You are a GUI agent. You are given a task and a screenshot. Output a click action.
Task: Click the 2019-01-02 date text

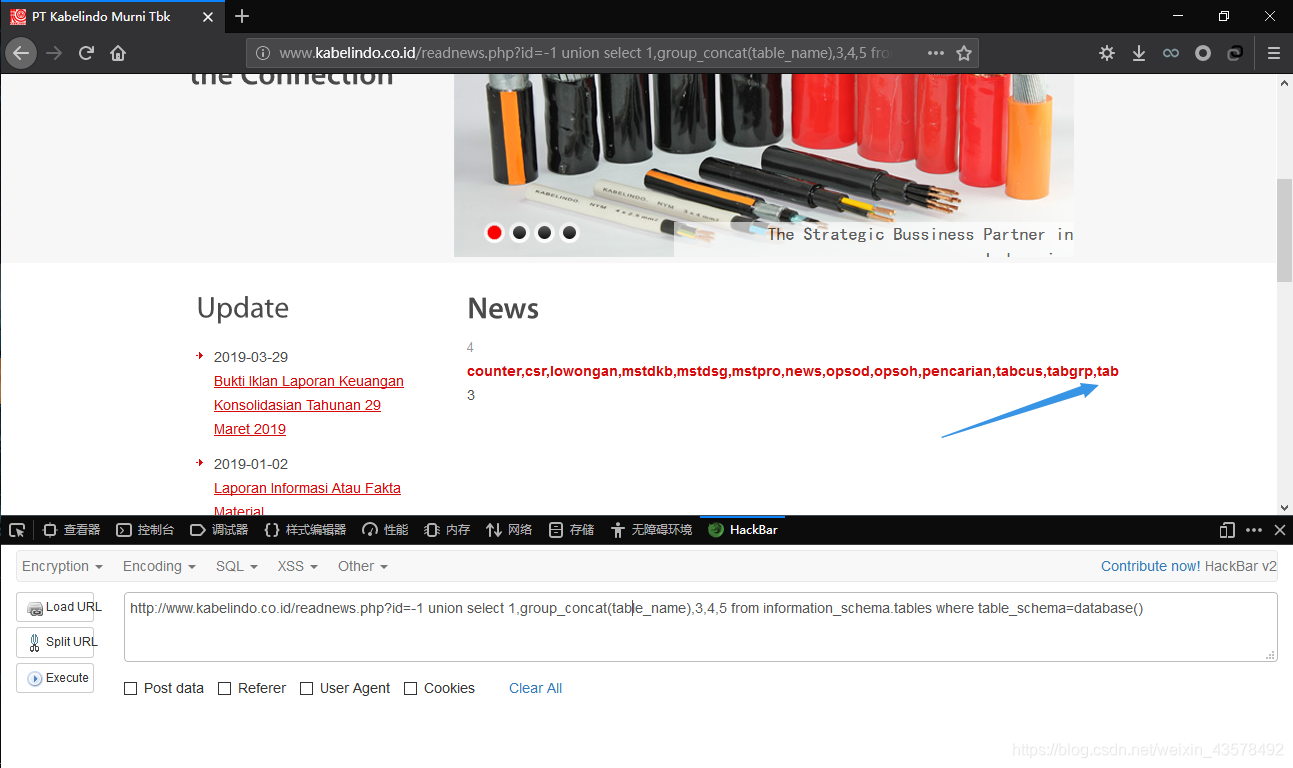(251, 464)
